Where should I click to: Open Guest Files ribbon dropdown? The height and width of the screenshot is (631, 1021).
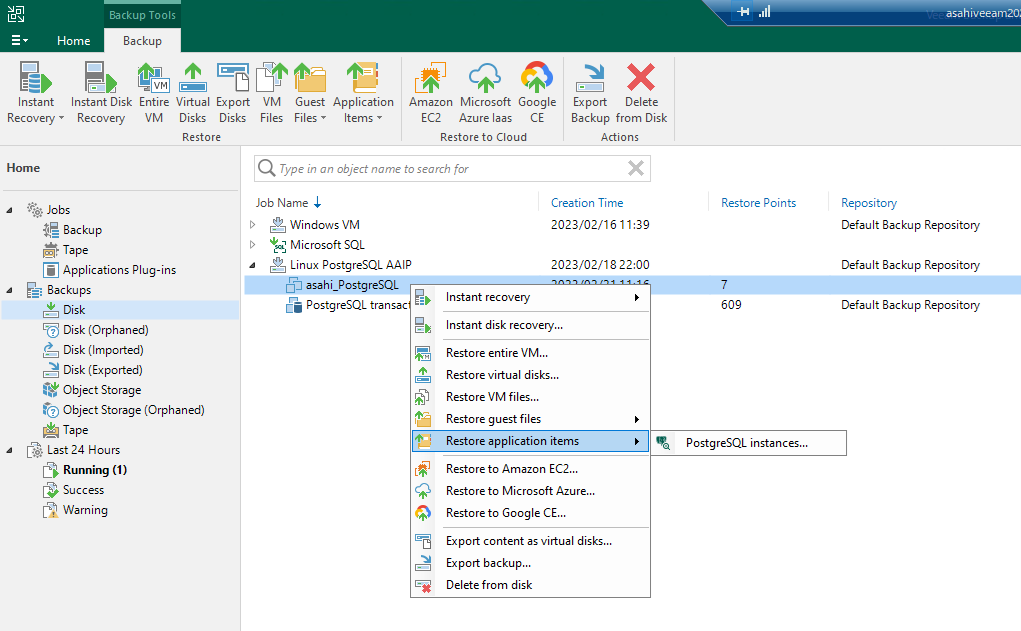[309, 92]
